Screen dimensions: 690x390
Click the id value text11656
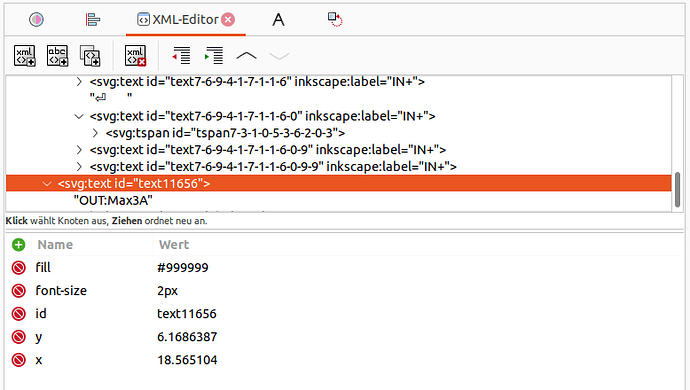(187, 314)
